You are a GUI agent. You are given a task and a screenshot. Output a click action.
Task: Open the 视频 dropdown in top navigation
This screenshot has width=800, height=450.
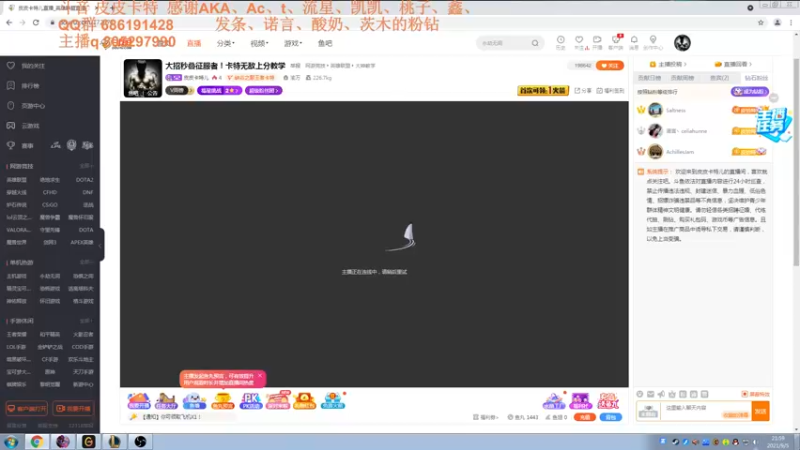(x=259, y=43)
